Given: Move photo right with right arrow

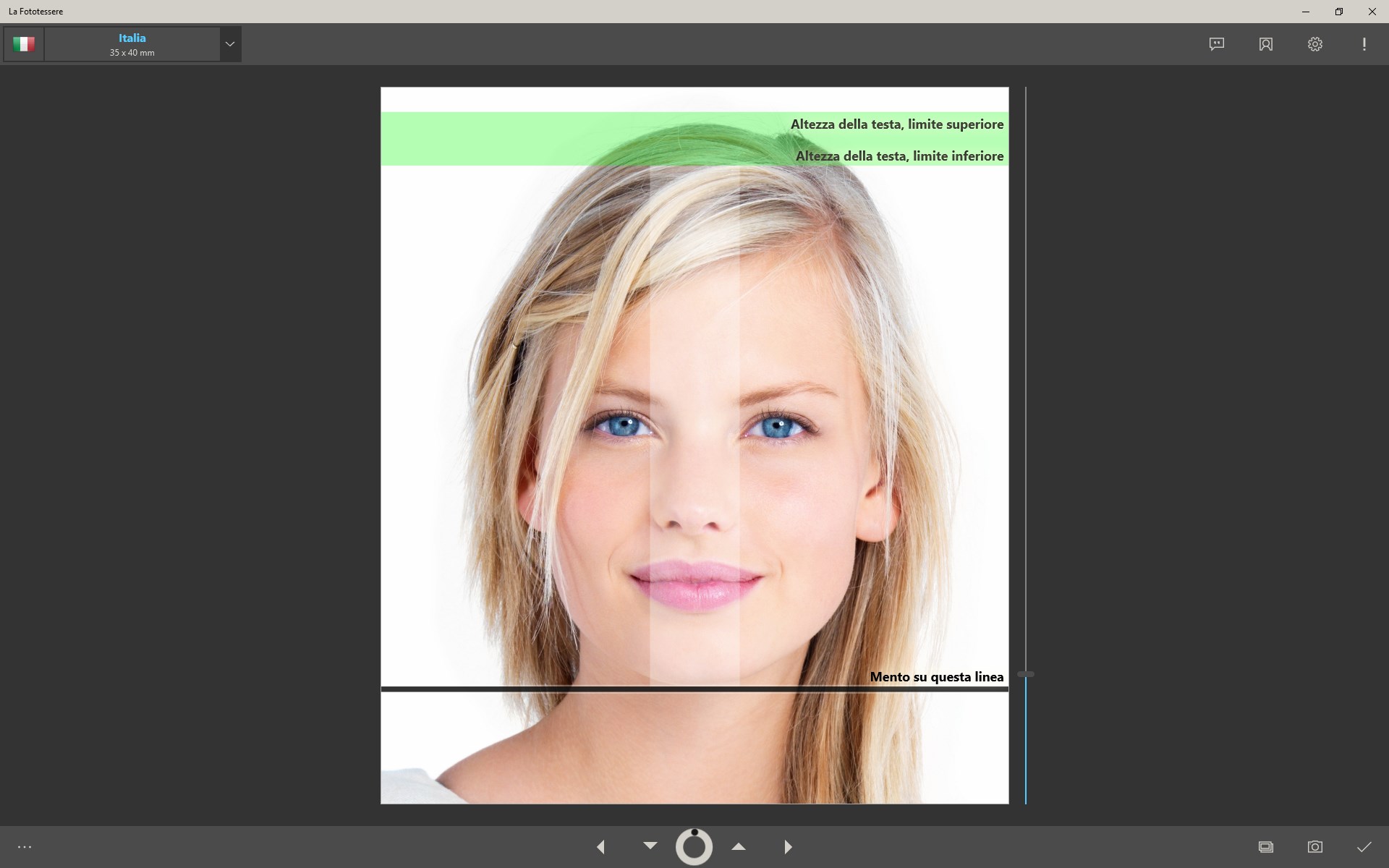Looking at the screenshot, I should click(788, 846).
